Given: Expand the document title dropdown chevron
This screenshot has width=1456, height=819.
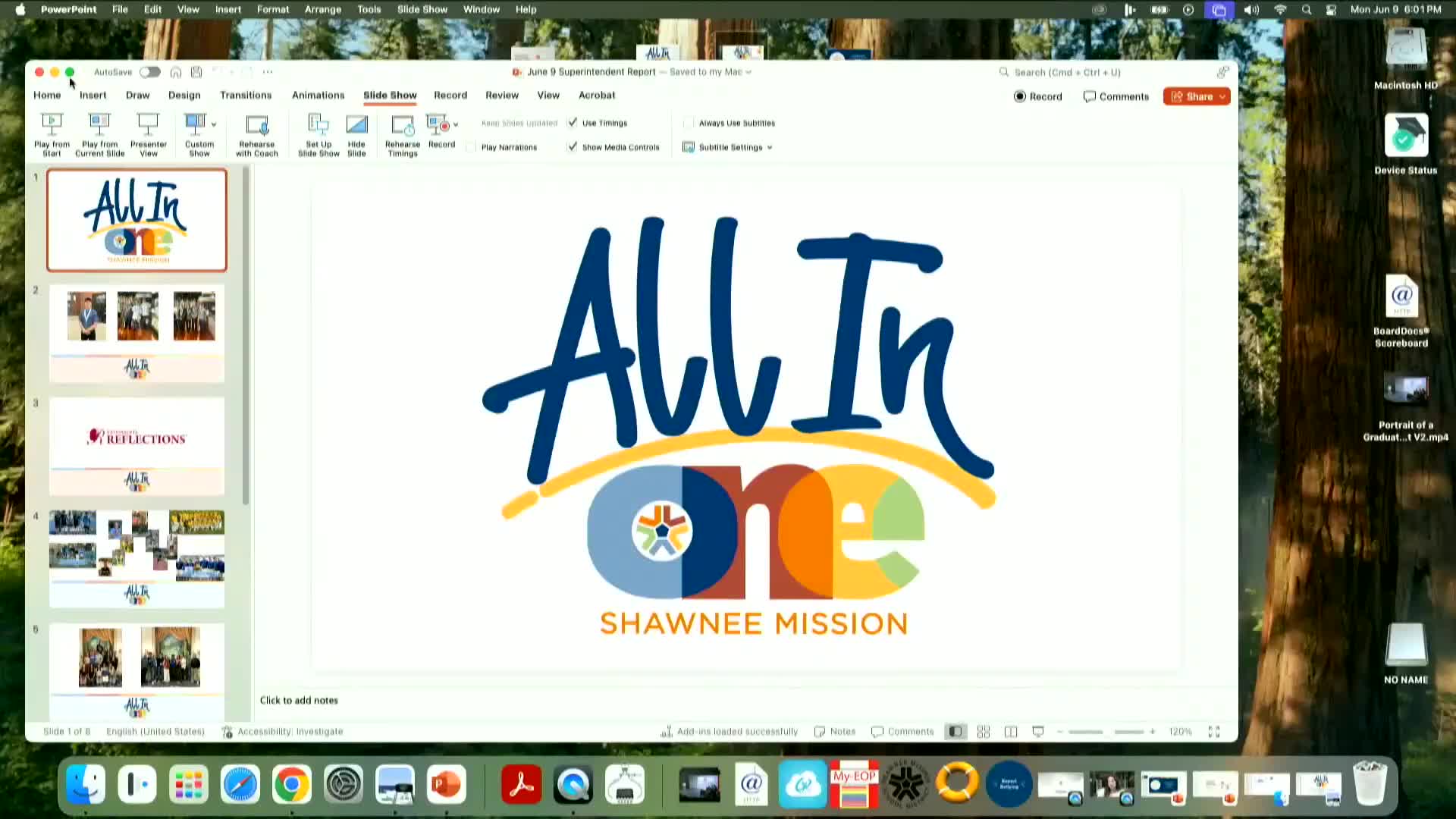Looking at the screenshot, I should 748,72.
